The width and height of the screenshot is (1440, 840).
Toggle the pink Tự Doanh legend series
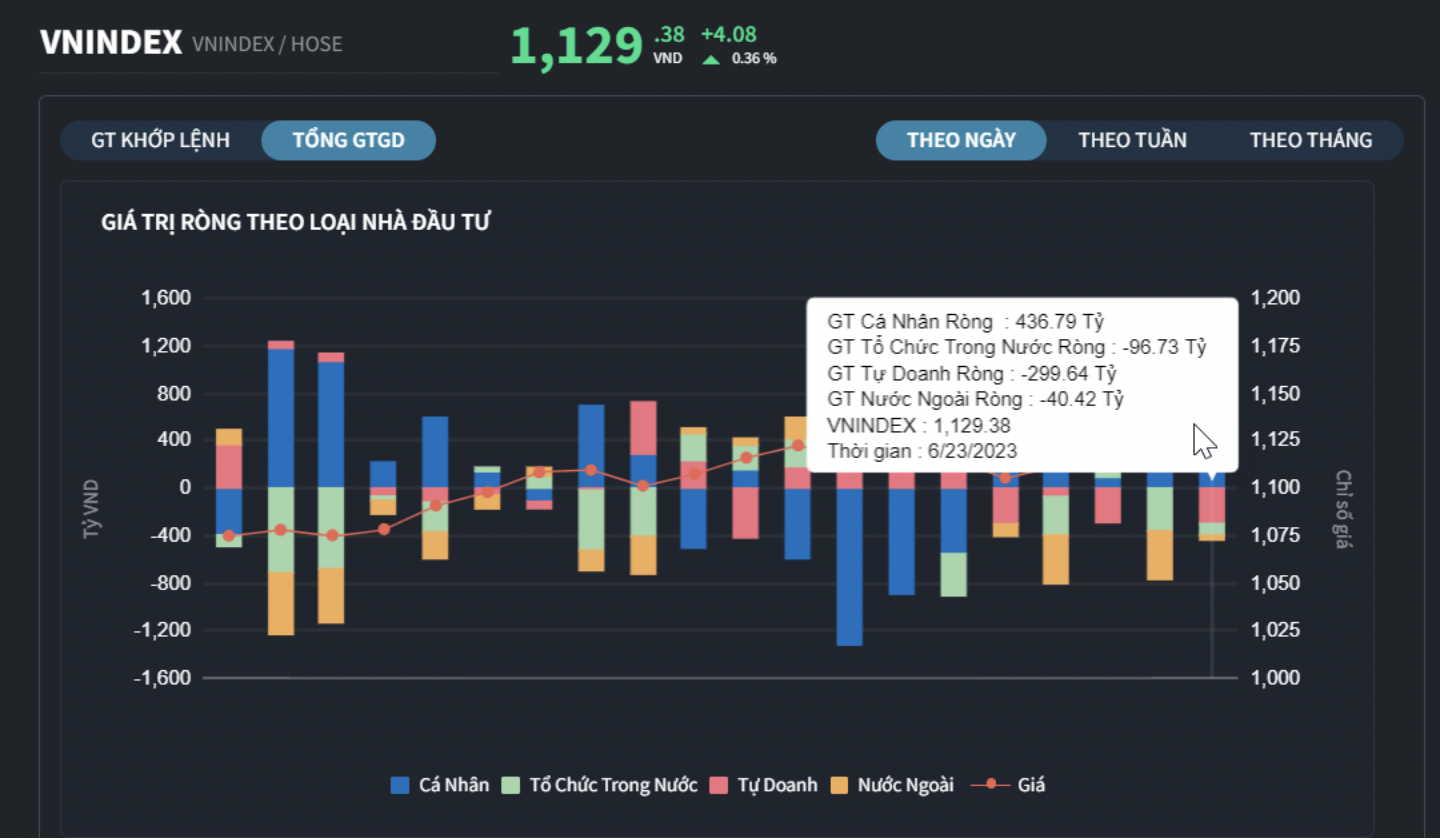[764, 785]
